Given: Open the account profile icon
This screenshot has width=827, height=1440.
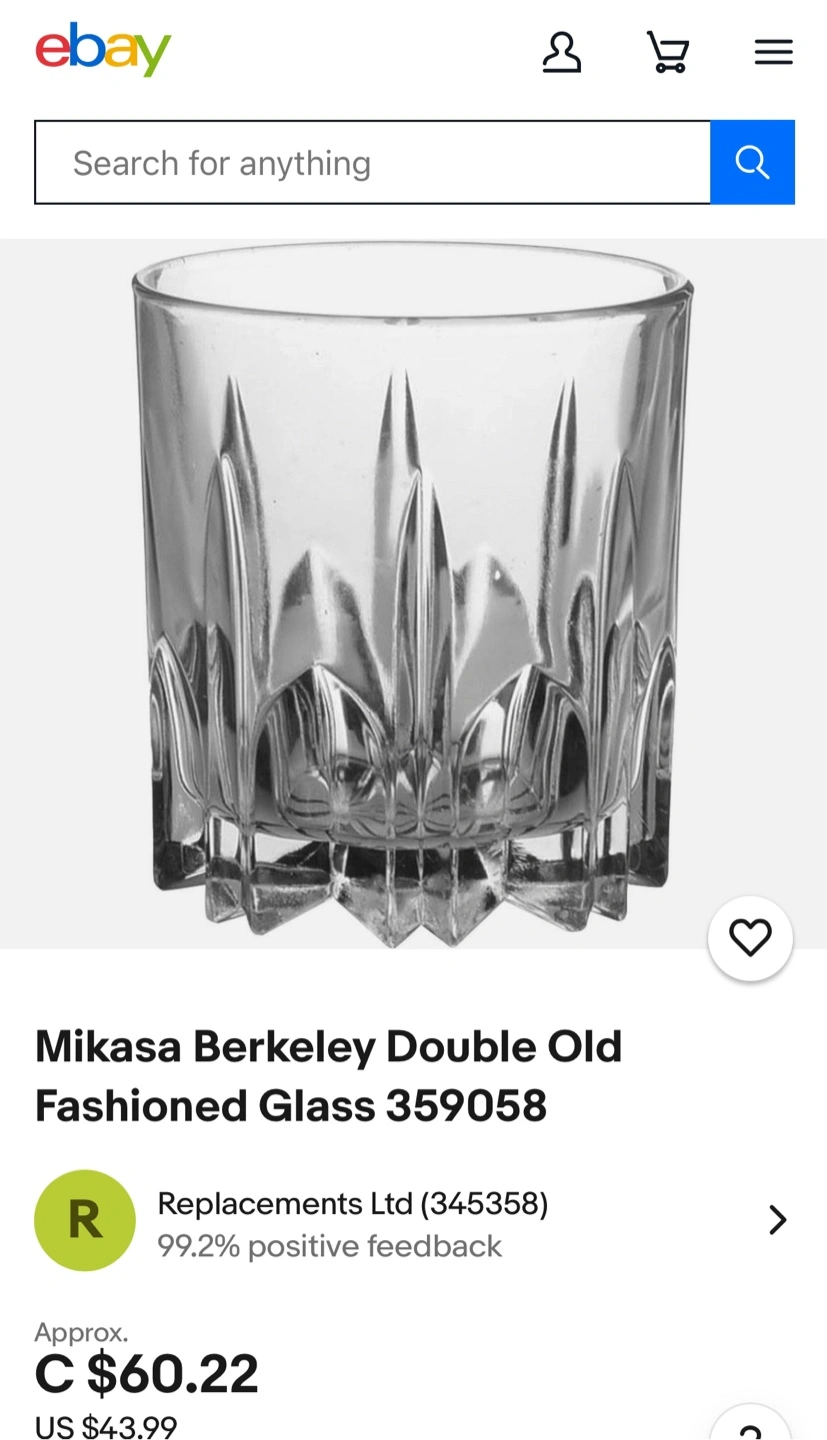Looking at the screenshot, I should point(561,52).
